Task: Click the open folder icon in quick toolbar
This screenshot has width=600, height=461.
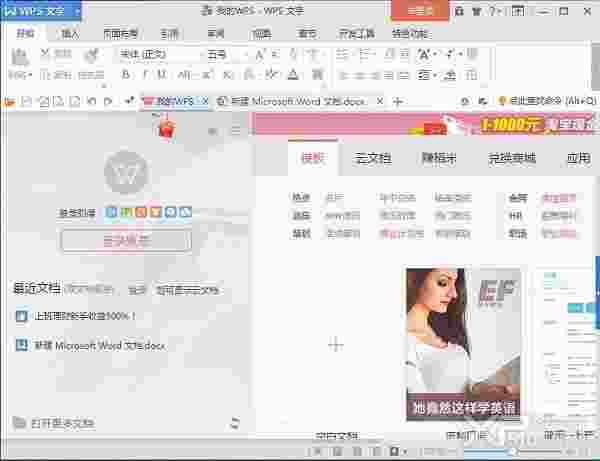Action: tap(9, 101)
